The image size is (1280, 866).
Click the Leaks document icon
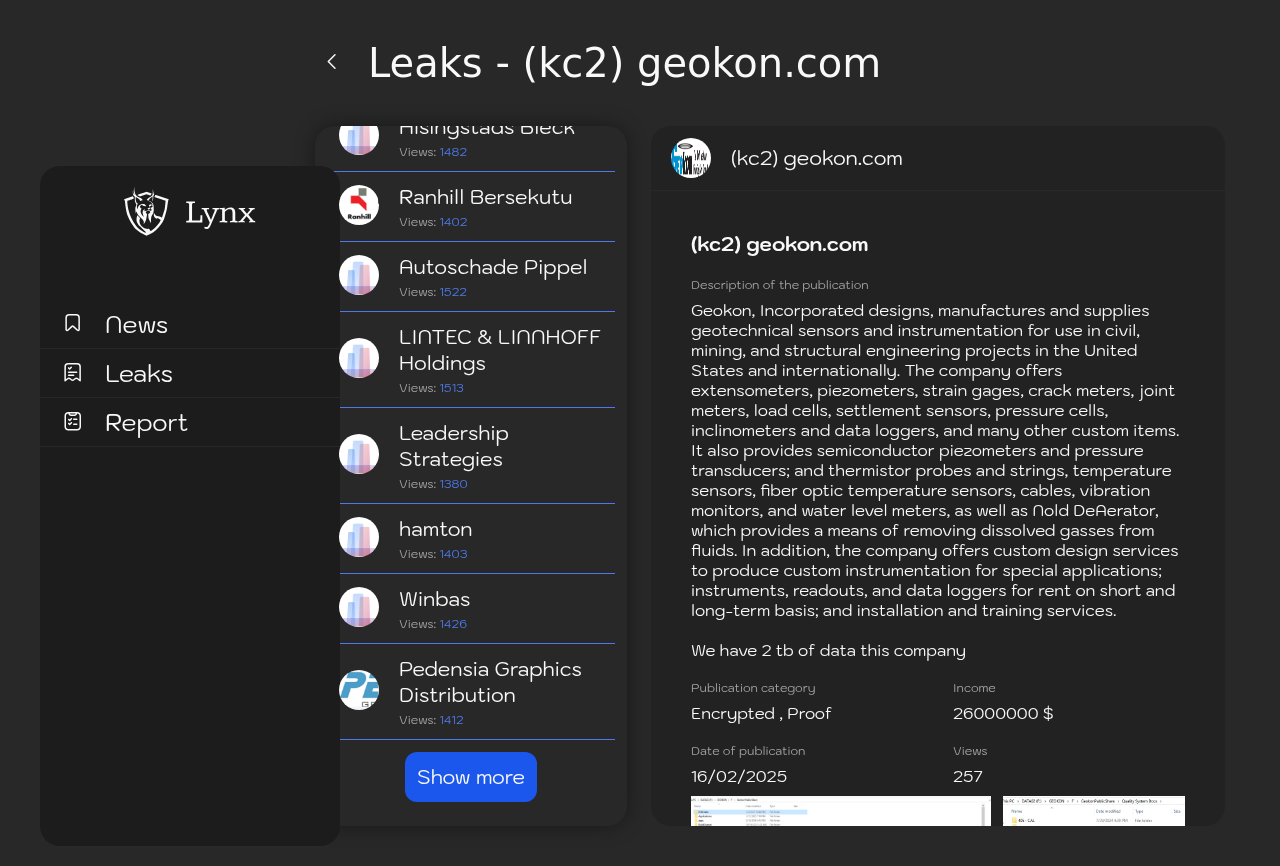point(73,372)
